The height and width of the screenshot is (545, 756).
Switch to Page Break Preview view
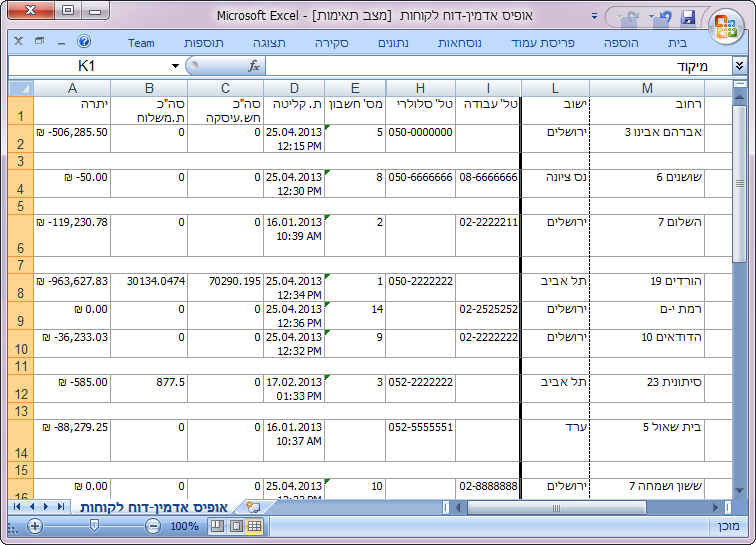[x=217, y=526]
